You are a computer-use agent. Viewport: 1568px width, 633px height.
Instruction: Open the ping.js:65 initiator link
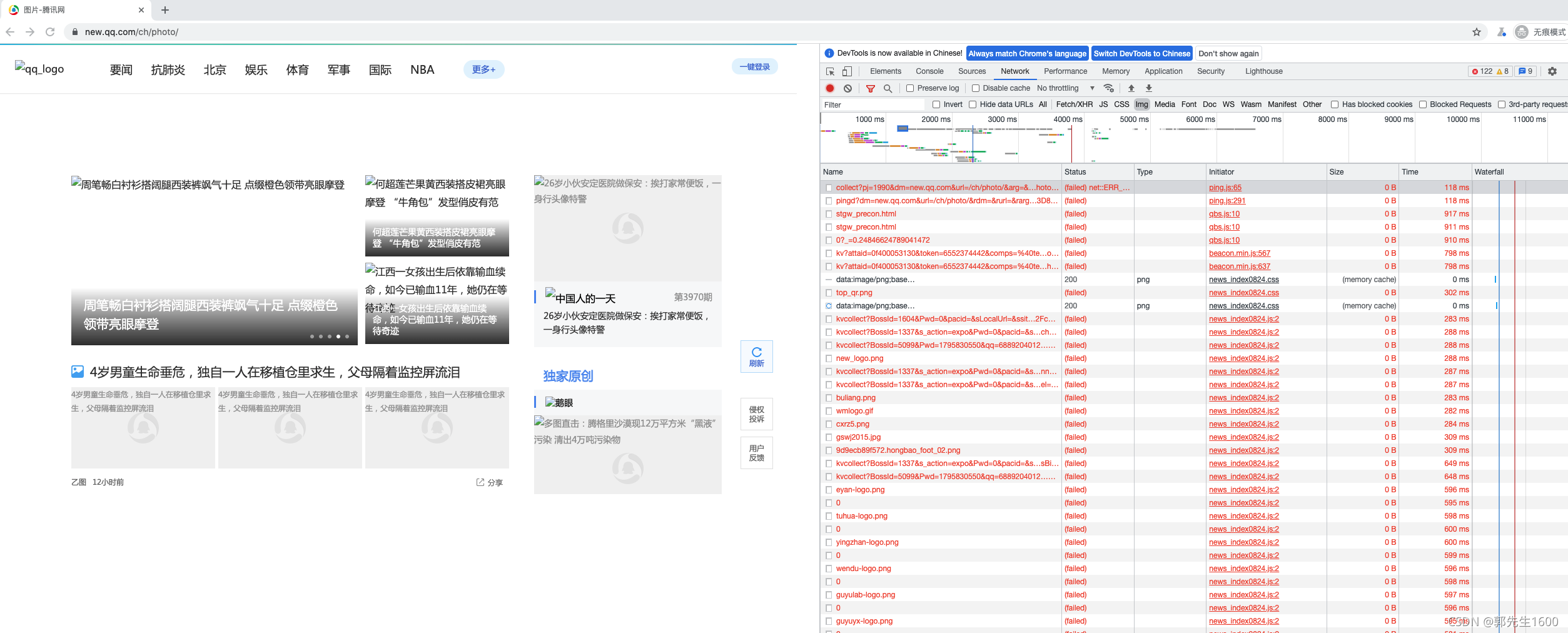tap(1225, 188)
